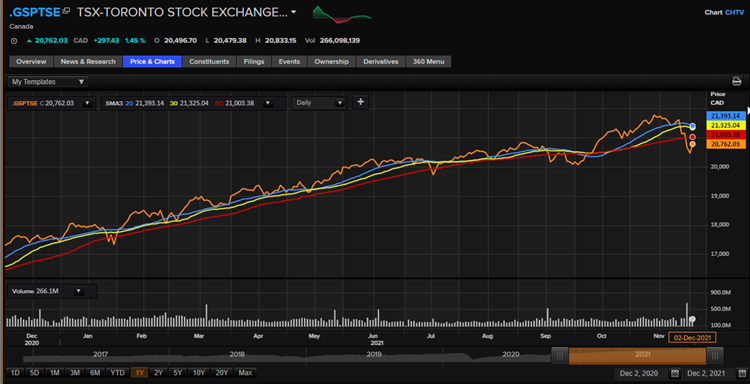Click the 2017 section in range navigator

click(x=100, y=355)
